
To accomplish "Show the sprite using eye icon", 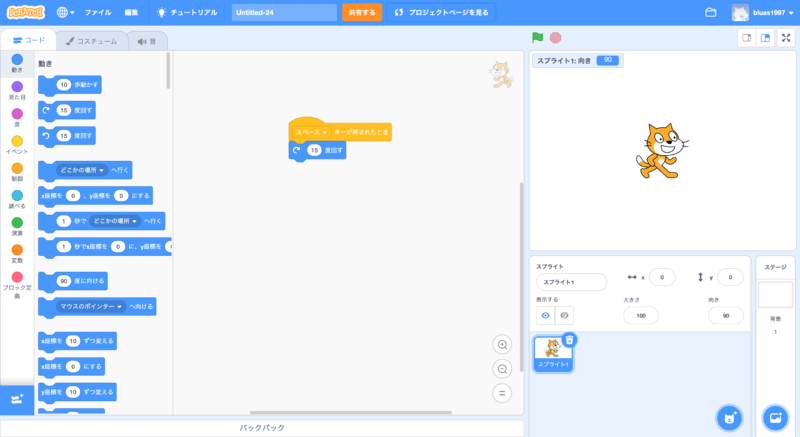I will pos(545,315).
